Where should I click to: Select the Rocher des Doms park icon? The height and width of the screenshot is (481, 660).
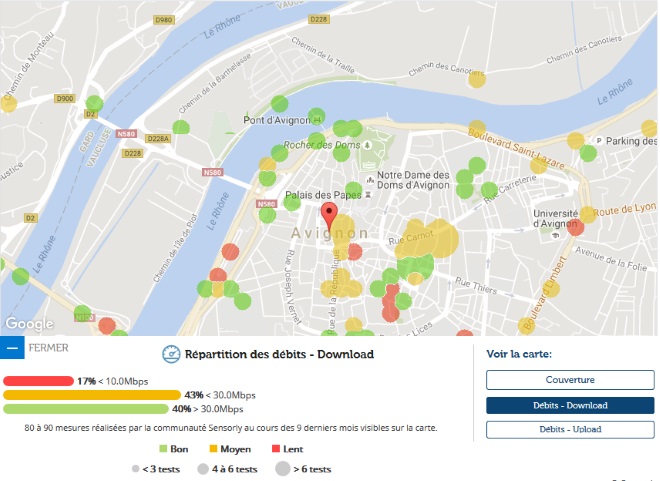click(368, 144)
